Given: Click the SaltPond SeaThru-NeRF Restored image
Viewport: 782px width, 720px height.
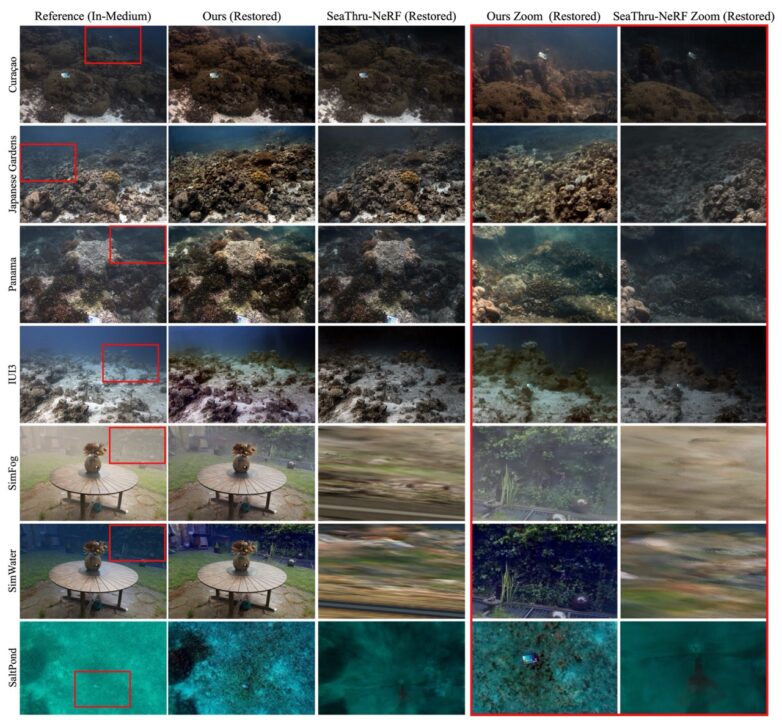Looking at the screenshot, I should (x=391, y=668).
